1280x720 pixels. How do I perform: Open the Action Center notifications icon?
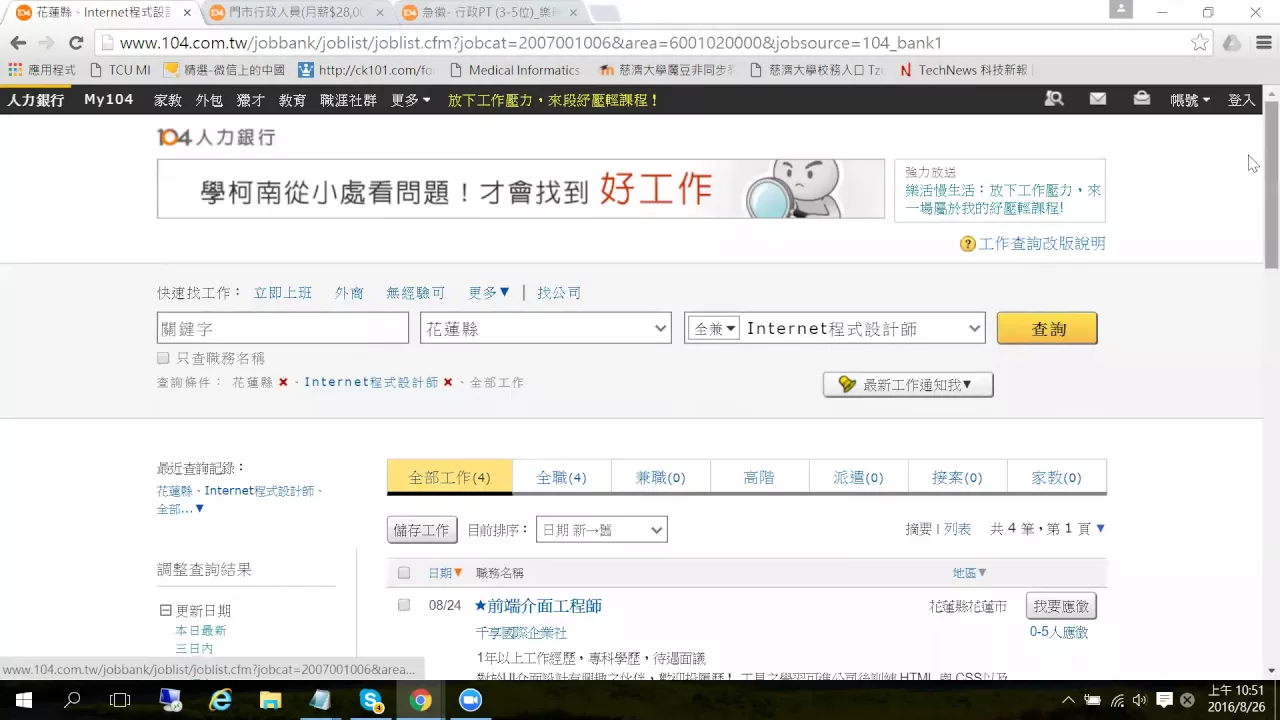[1165, 700]
